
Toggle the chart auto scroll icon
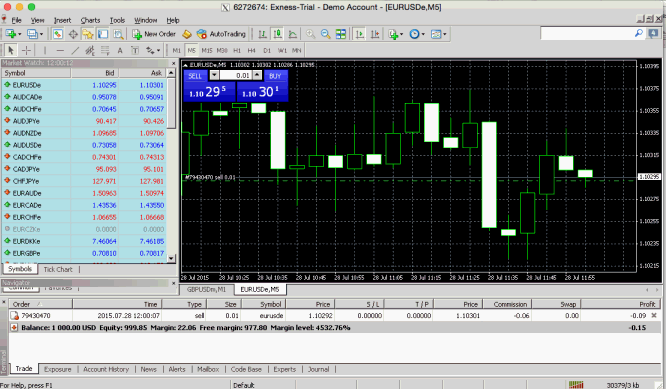360,34
